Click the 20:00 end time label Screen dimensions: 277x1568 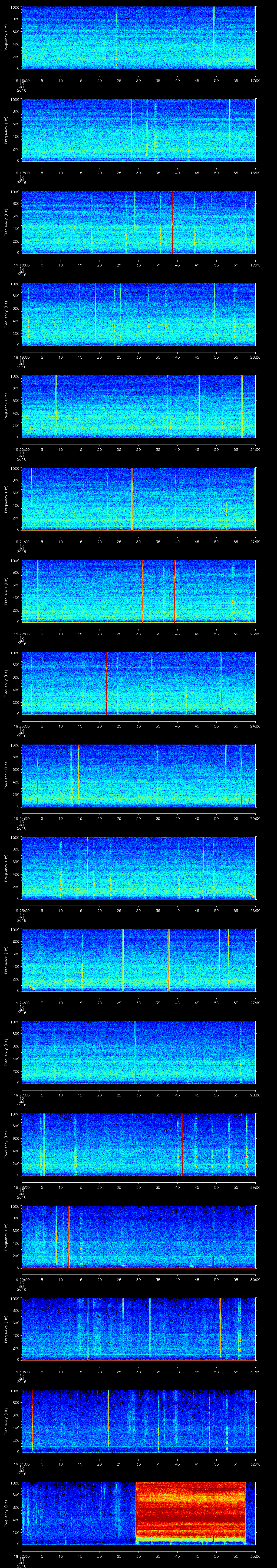coord(255,357)
